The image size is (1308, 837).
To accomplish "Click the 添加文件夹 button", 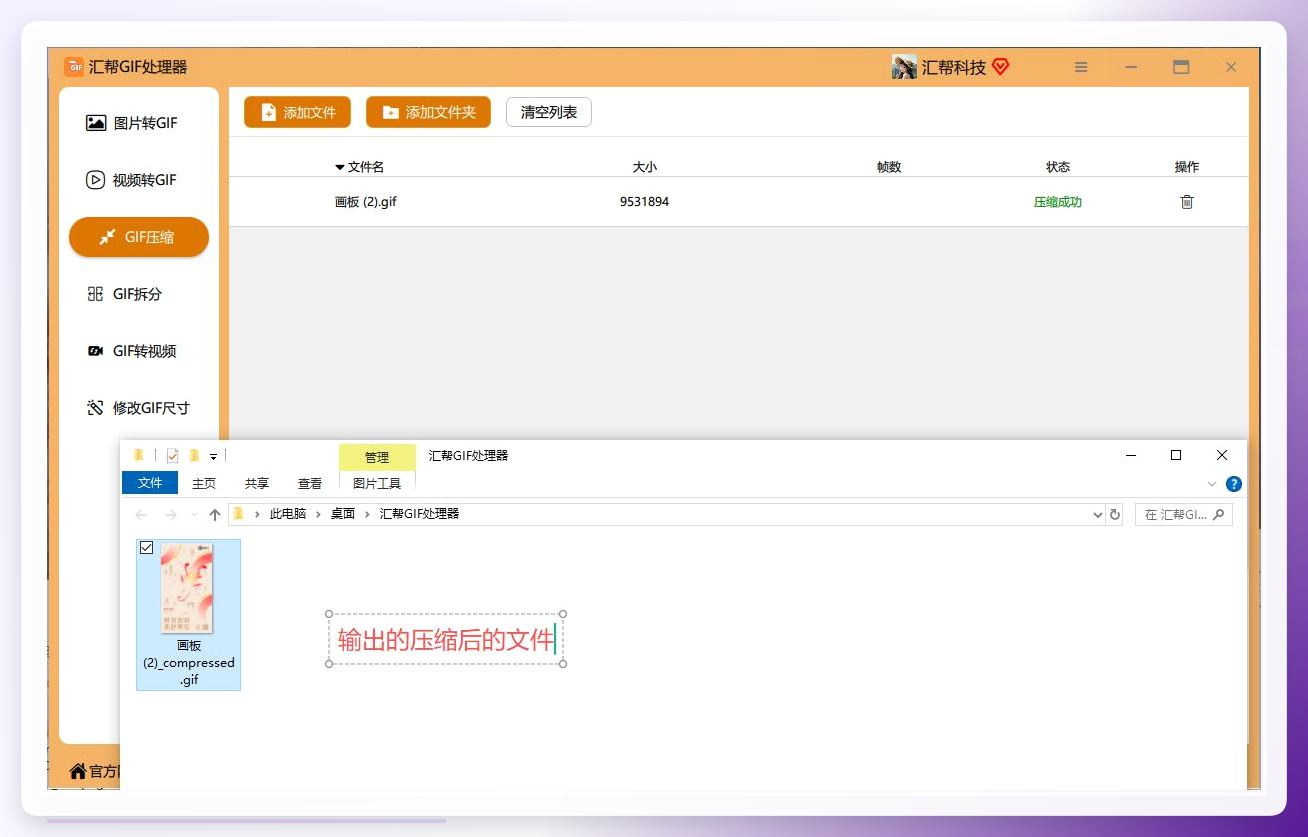I will coord(428,112).
